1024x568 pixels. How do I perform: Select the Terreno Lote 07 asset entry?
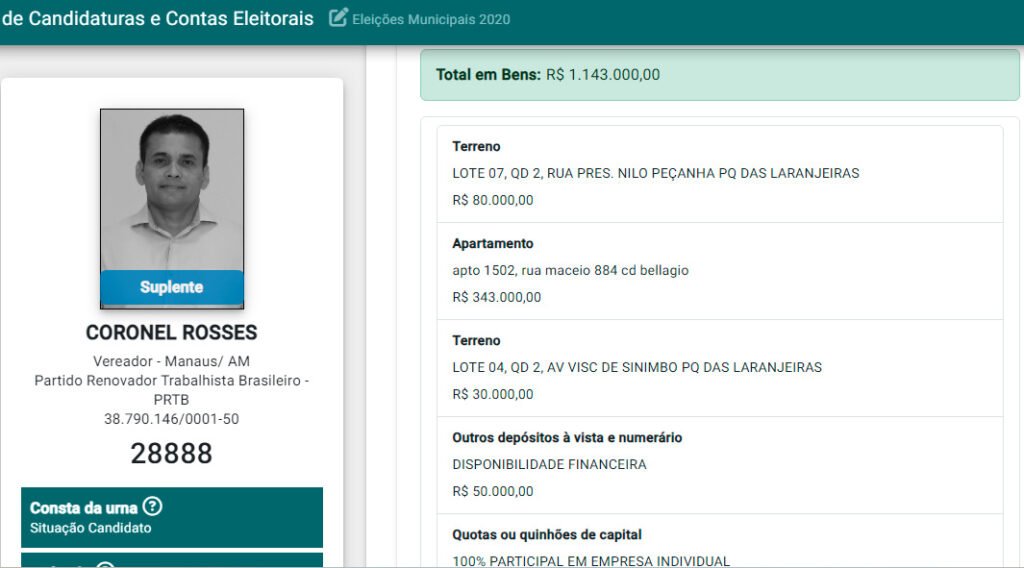pos(719,173)
